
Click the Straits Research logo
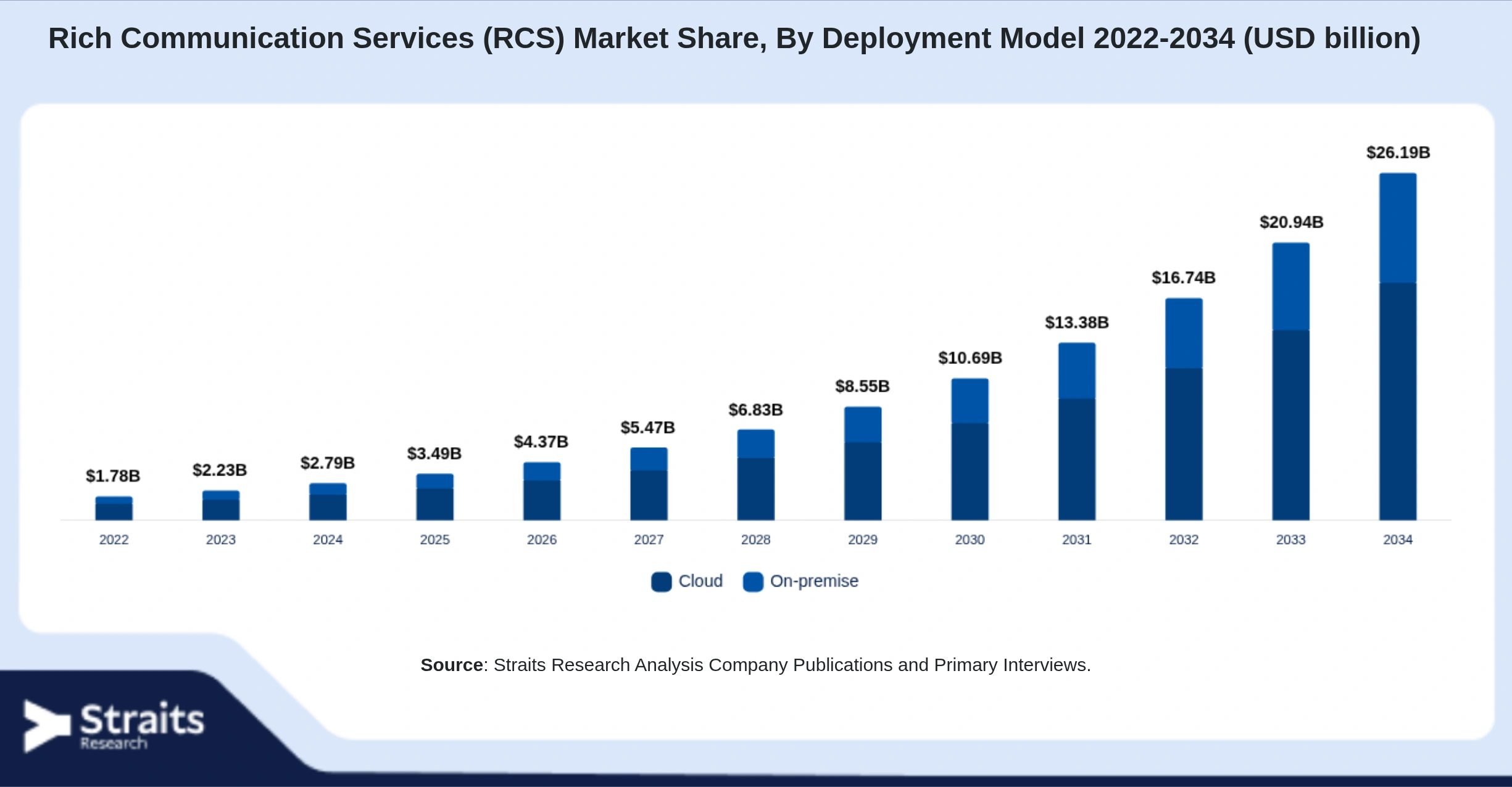click(114, 726)
